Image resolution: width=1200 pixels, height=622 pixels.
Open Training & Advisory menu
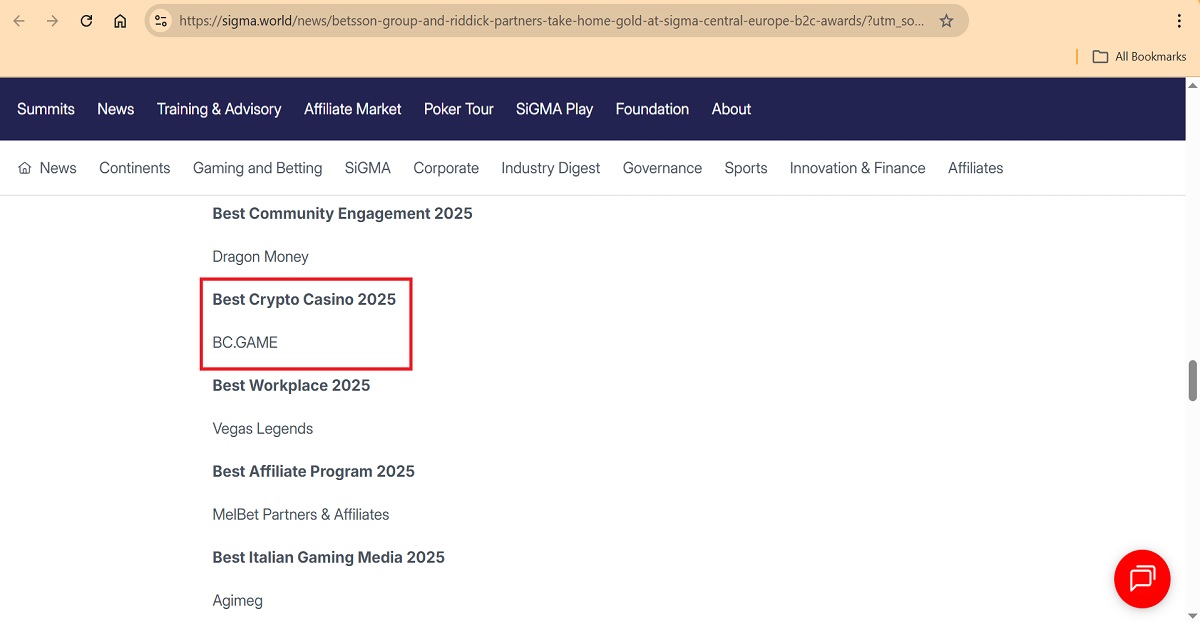219,109
